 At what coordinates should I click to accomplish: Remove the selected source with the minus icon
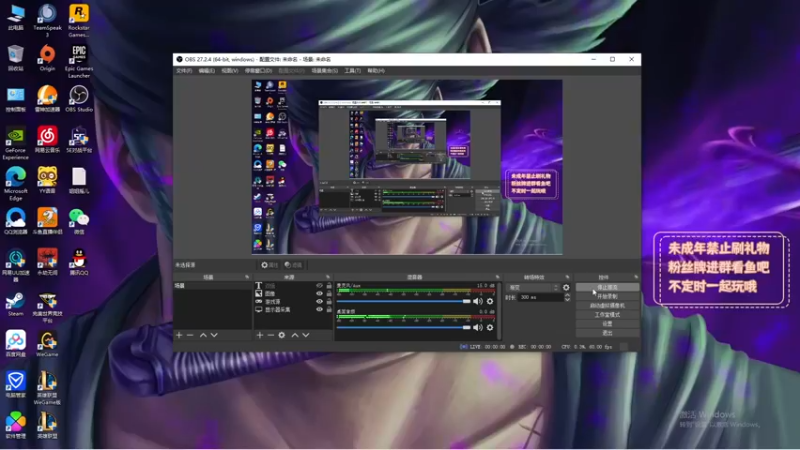[270, 335]
